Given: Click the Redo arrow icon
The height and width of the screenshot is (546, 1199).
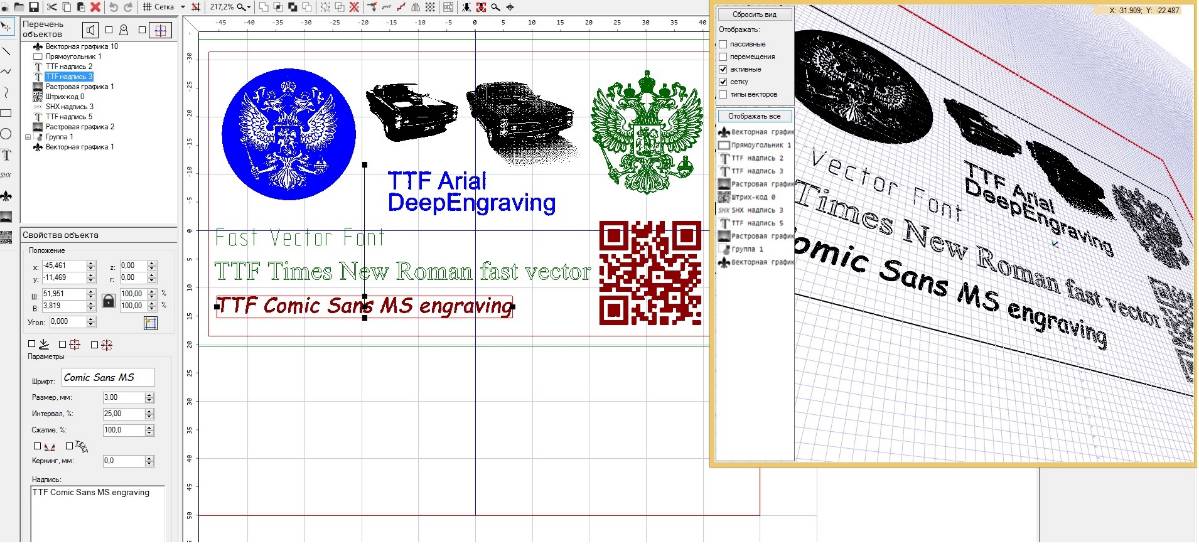Looking at the screenshot, I should (128, 7).
